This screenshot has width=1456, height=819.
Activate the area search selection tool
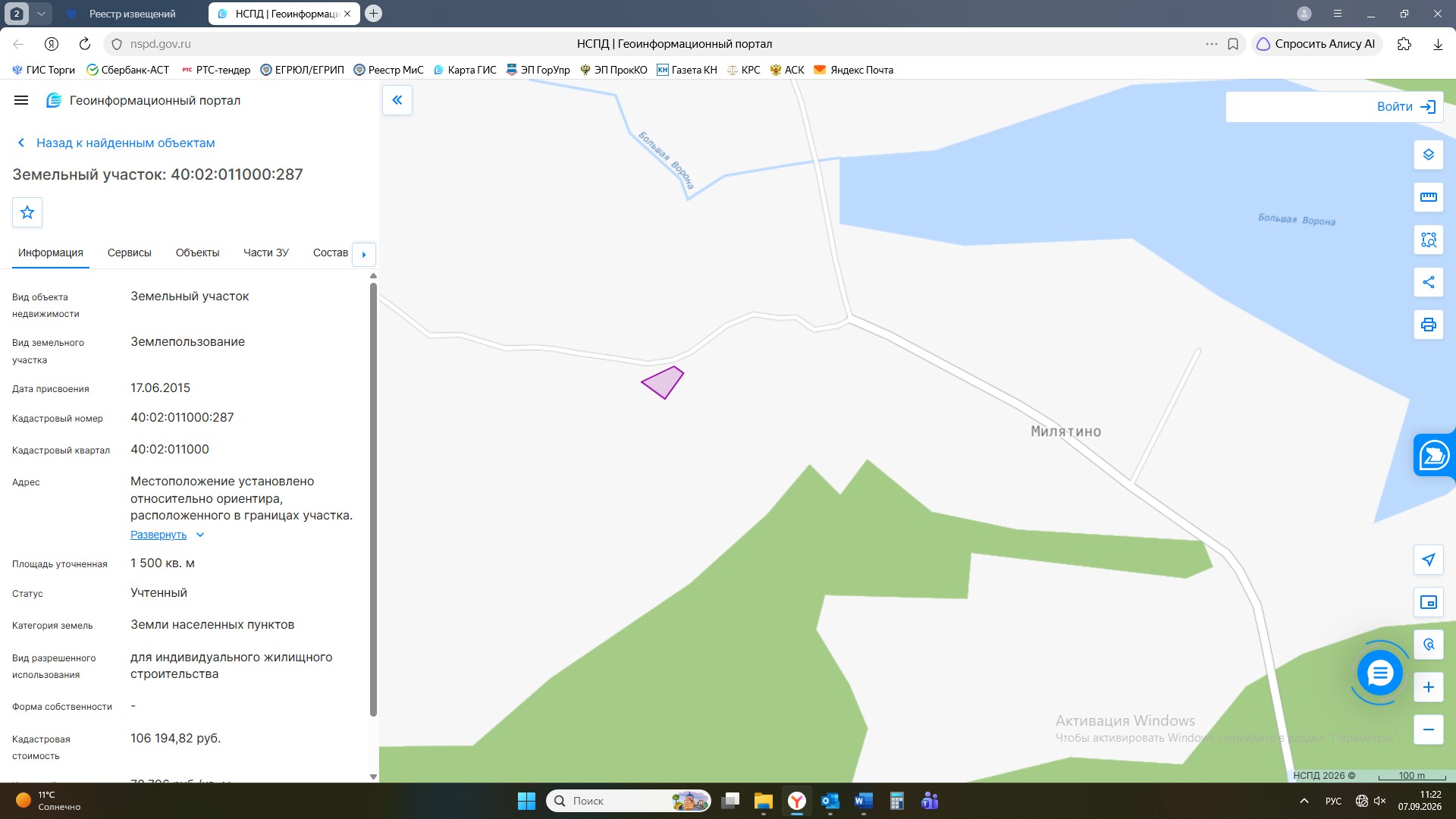click(x=1429, y=240)
